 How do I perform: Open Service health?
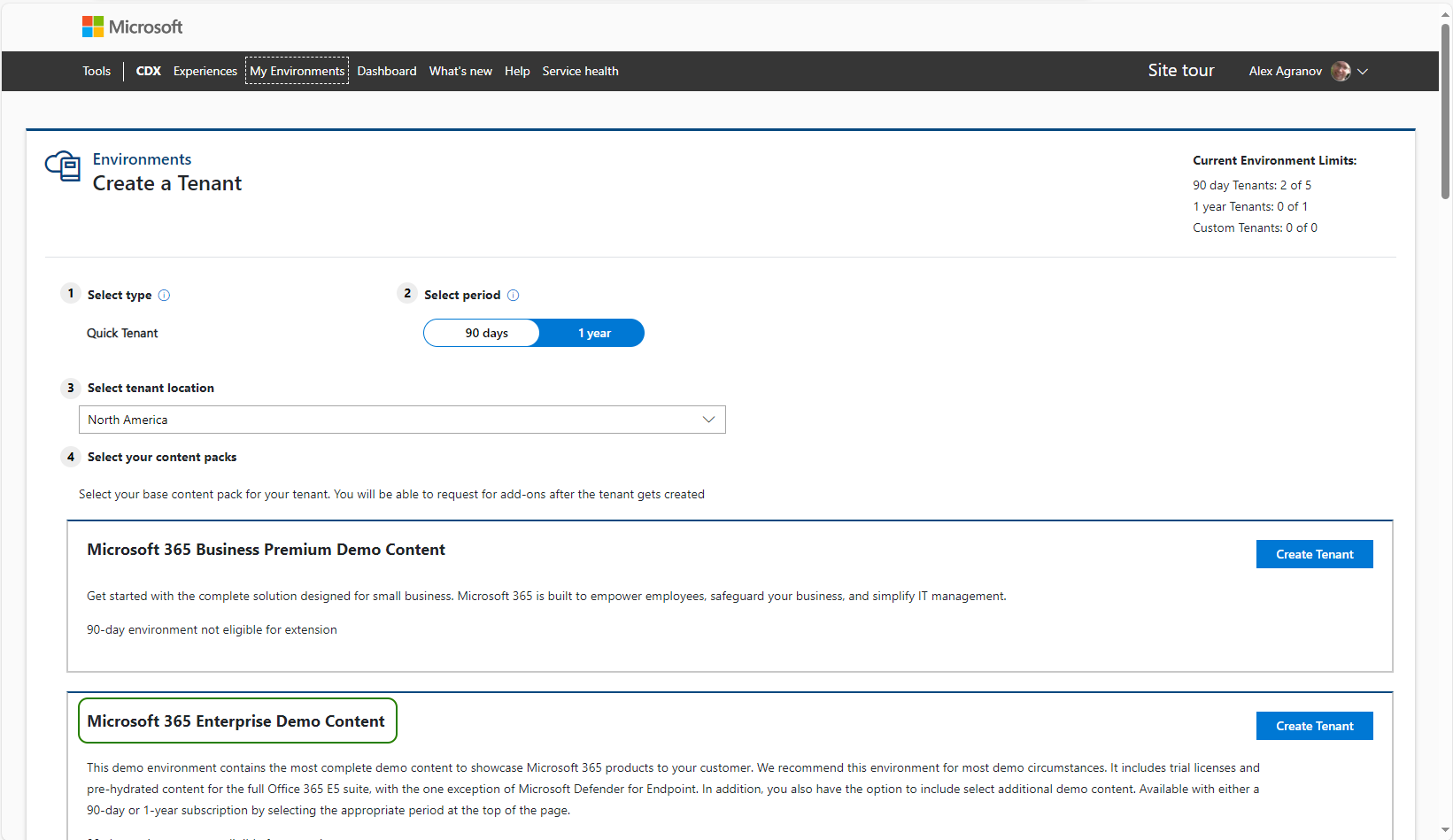click(580, 71)
